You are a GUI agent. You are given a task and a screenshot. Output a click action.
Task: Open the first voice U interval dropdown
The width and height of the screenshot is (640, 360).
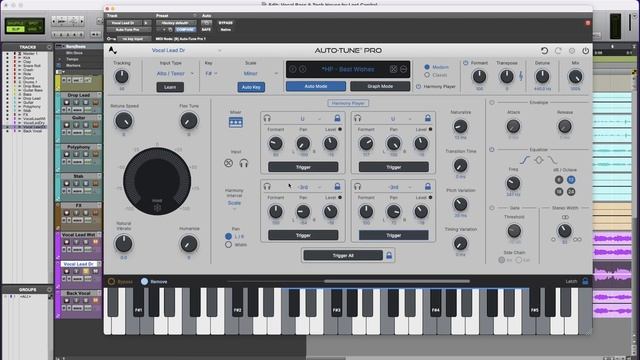coord(310,119)
